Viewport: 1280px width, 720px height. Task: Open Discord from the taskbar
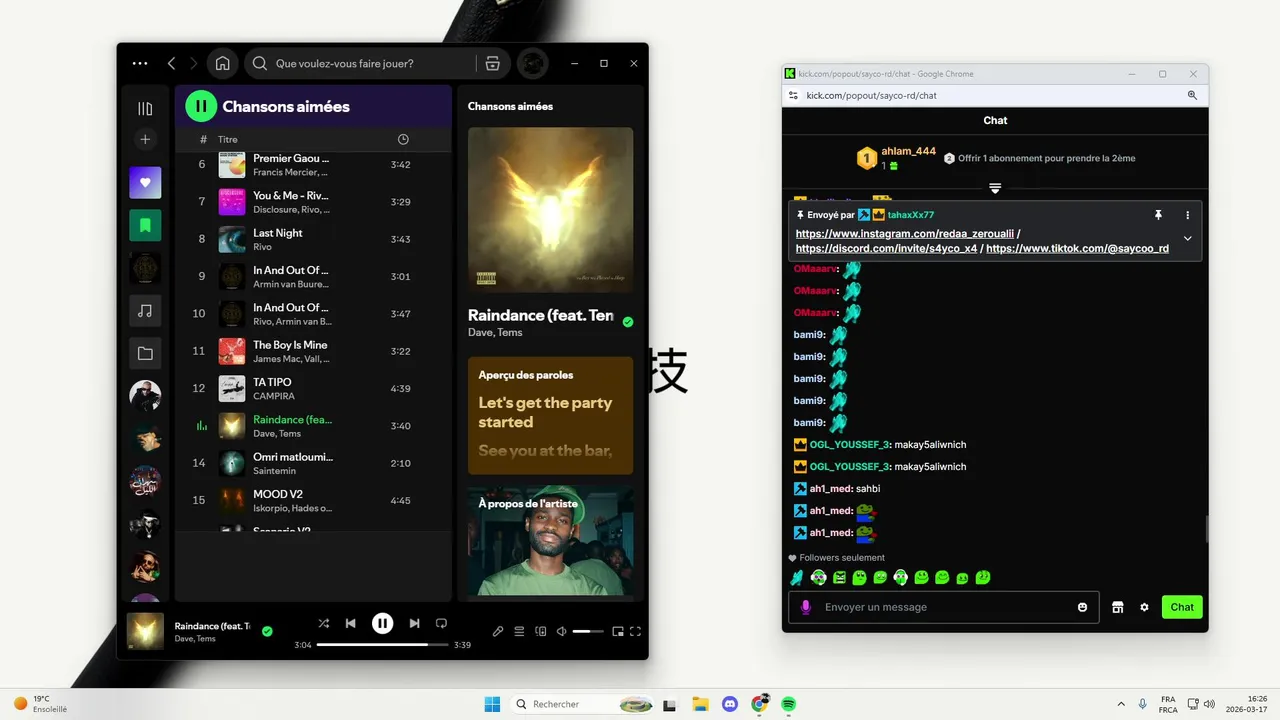pyautogui.click(x=729, y=704)
